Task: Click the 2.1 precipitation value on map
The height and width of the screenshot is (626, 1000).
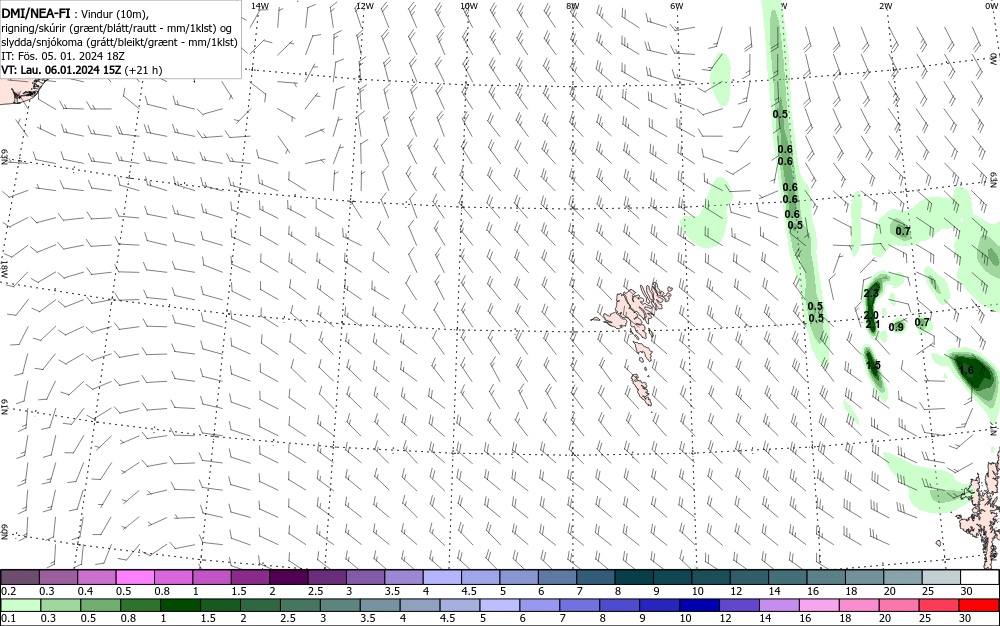Action: (x=872, y=324)
